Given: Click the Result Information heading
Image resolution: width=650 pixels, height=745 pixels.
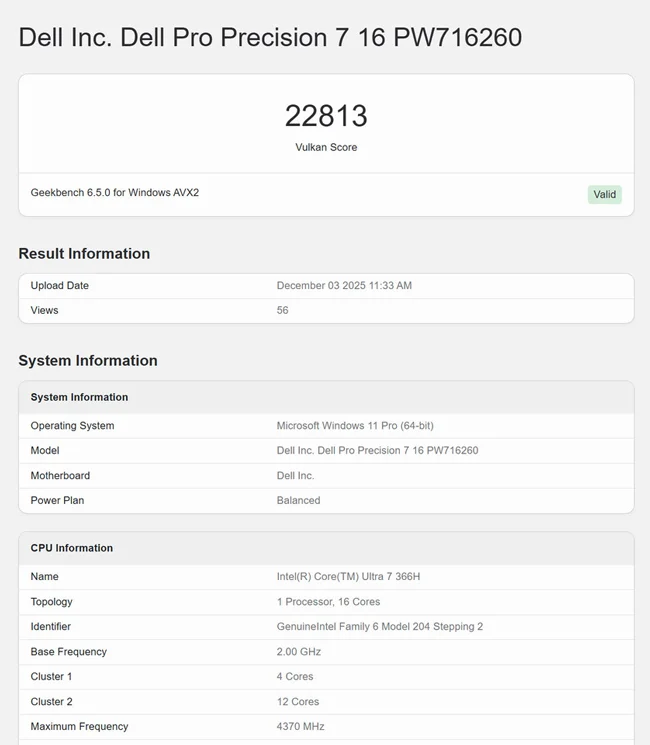Looking at the screenshot, I should [84, 253].
